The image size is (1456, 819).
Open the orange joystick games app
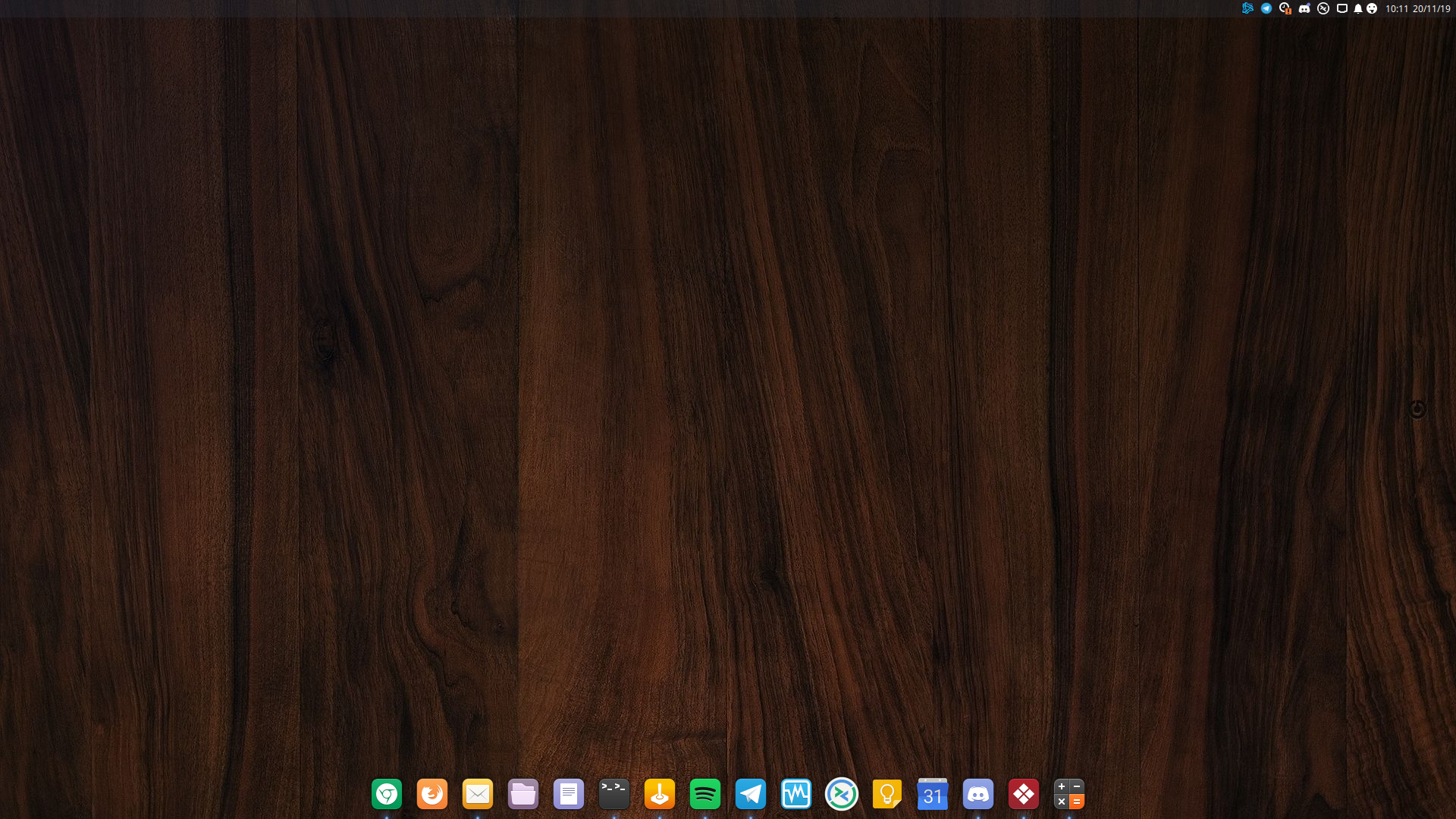[x=660, y=794]
